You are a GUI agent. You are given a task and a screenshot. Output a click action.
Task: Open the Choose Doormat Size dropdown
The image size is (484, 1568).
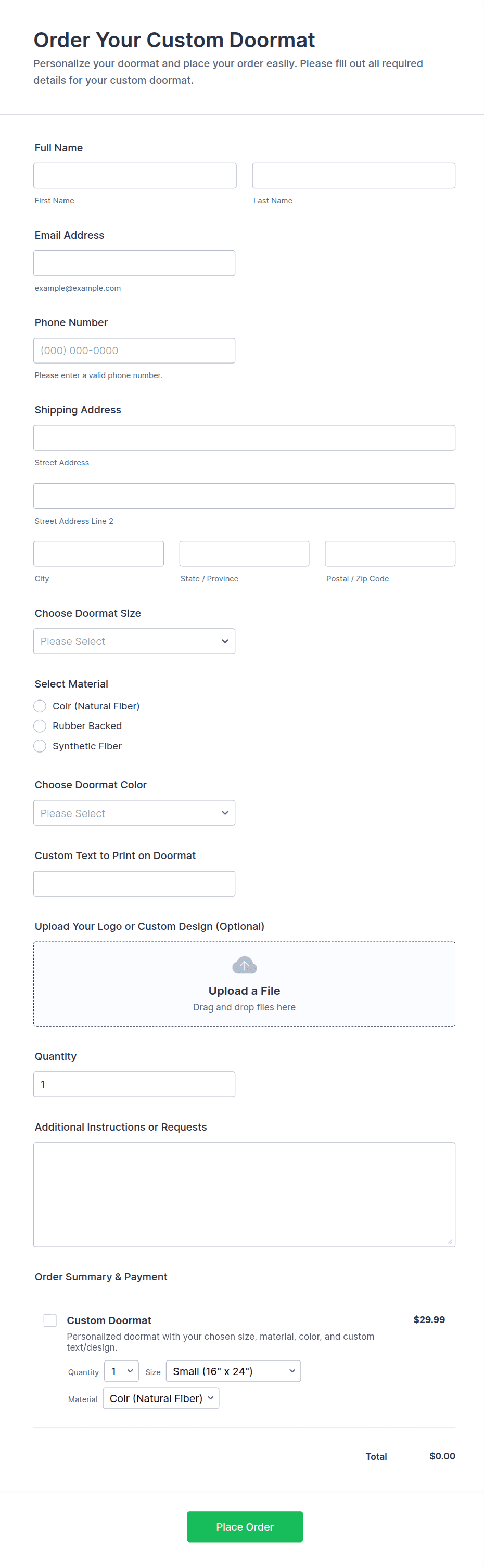coord(134,641)
